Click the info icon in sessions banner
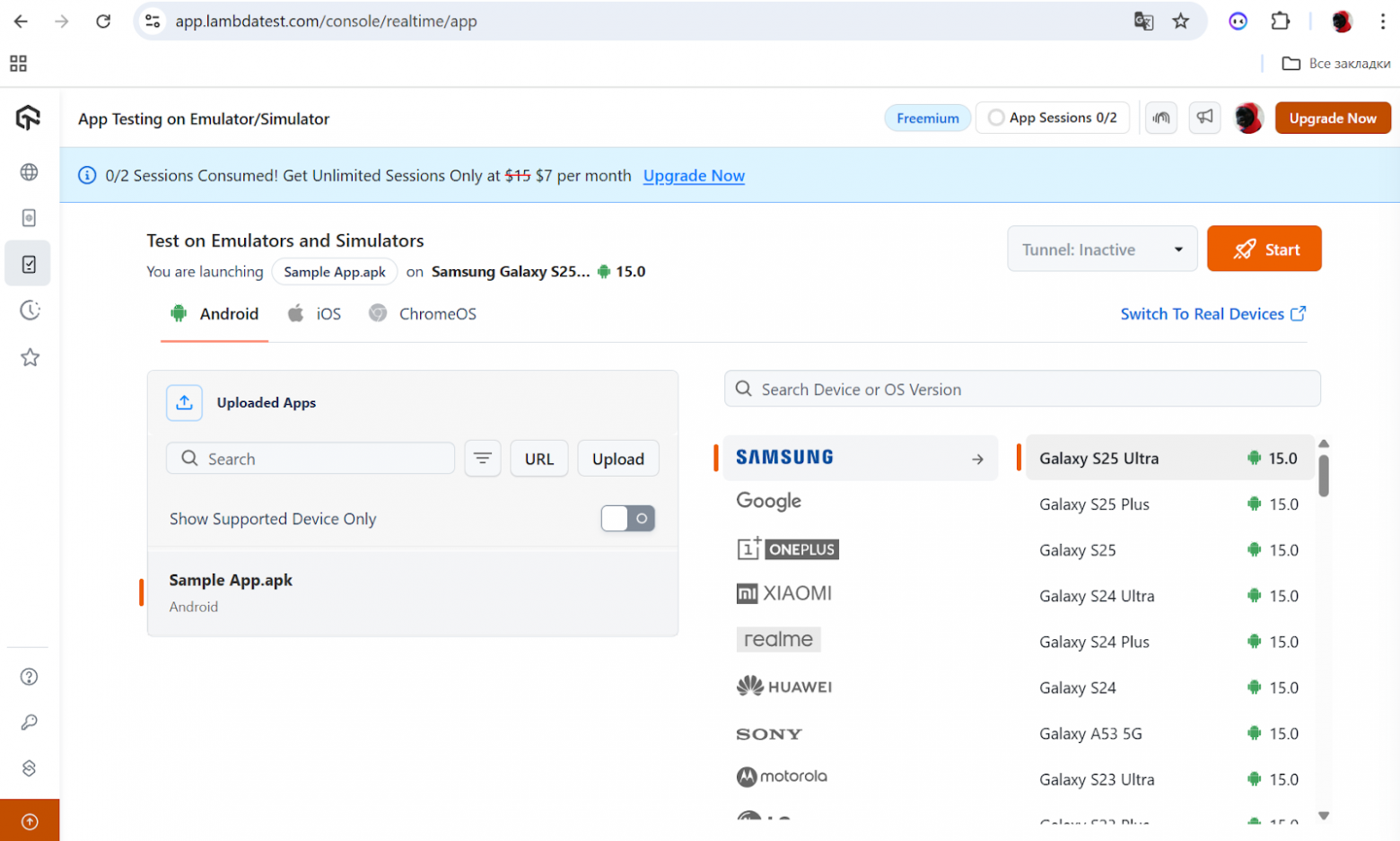 (87, 176)
